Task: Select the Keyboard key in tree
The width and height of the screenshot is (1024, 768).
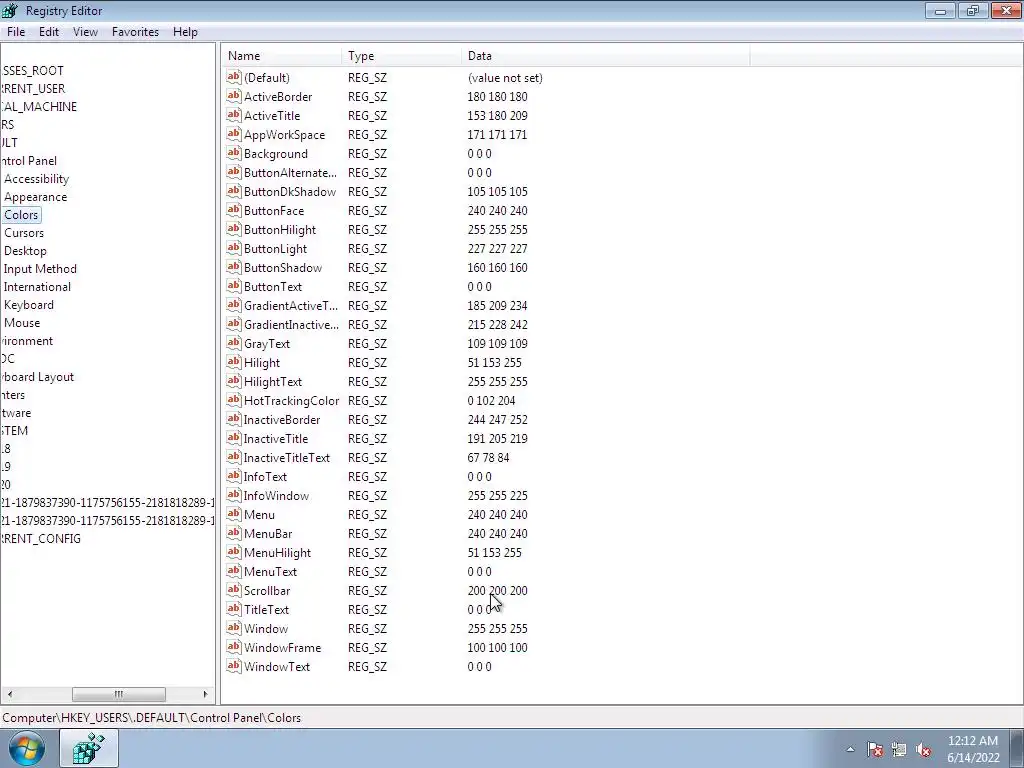Action: point(29,305)
